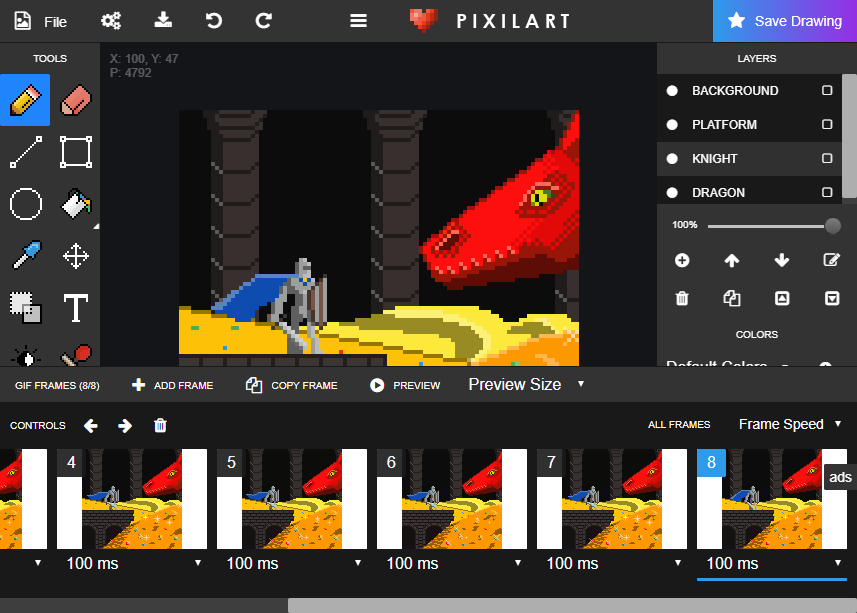Viewport: 857px width, 613px height.
Task: Open the hamburger menu in the top toolbar
Action: coord(358,20)
